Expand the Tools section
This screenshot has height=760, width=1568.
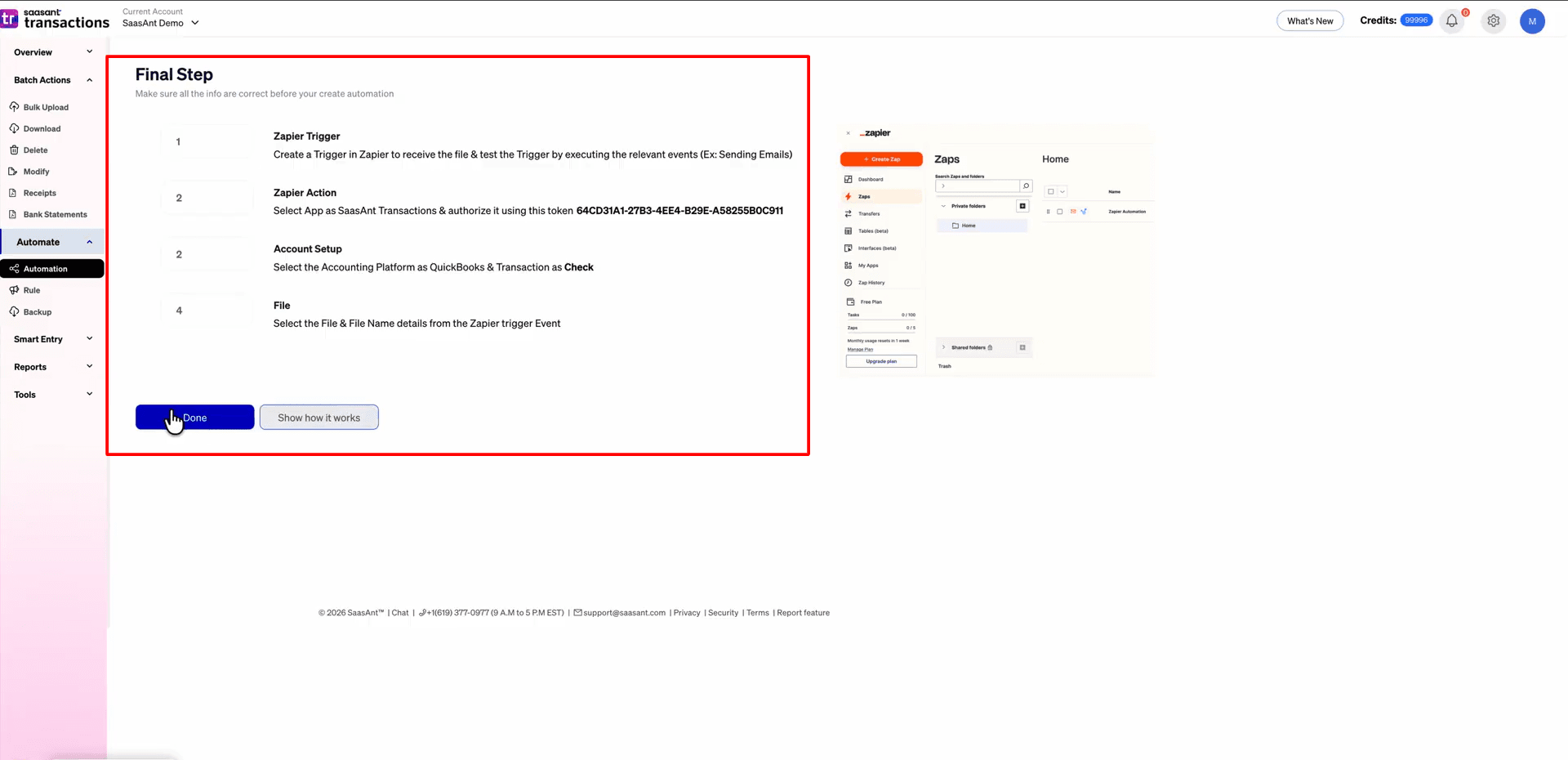tap(53, 395)
